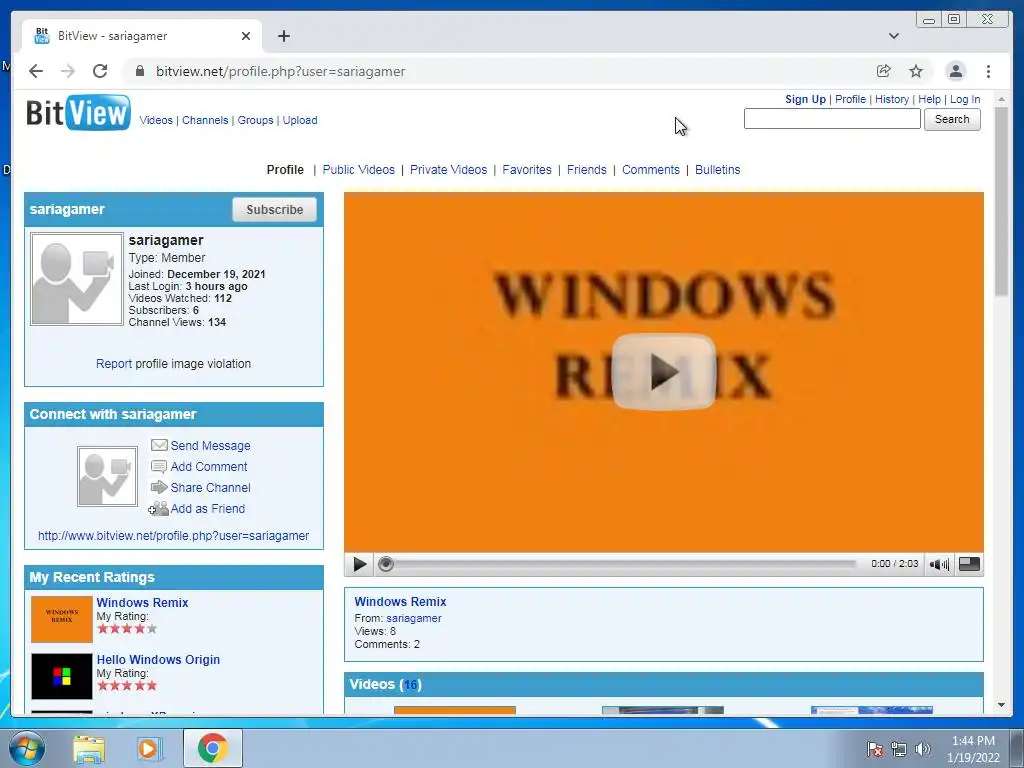Close the BitView - sariagamer tab
Image resolution: width=1024 pixels, height=768 pixels.
(246, 36)
